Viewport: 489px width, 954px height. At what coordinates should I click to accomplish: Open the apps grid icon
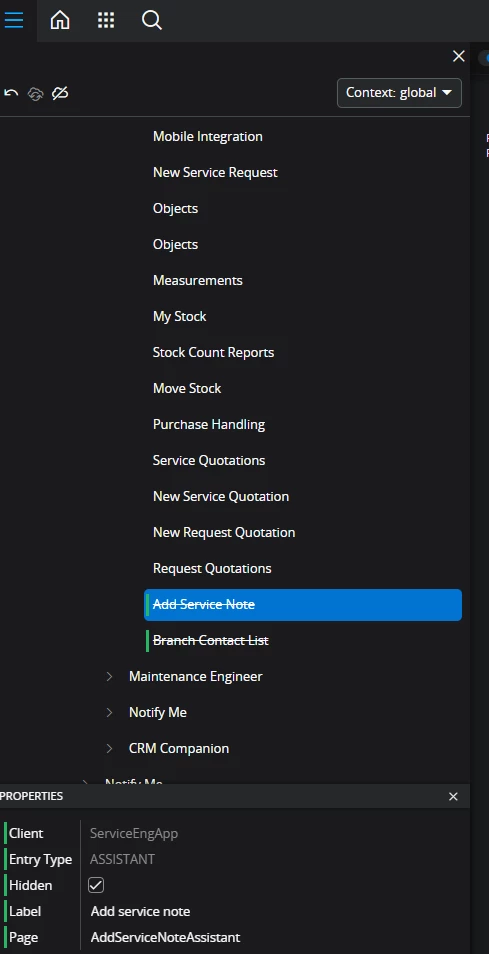pyautogui.click(x=106, y=20)
